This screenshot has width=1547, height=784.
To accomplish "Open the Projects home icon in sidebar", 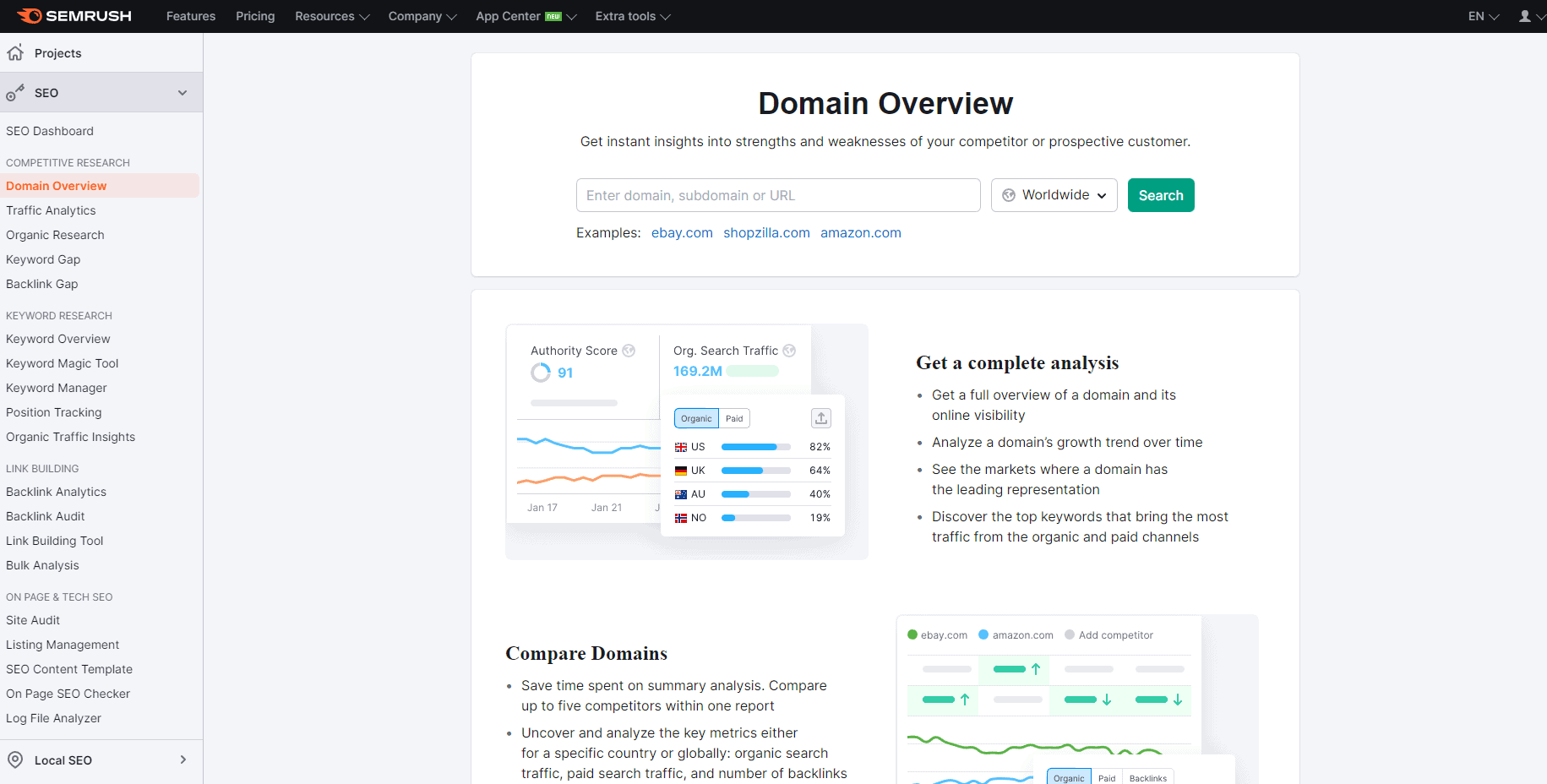I will pos(14,52).
